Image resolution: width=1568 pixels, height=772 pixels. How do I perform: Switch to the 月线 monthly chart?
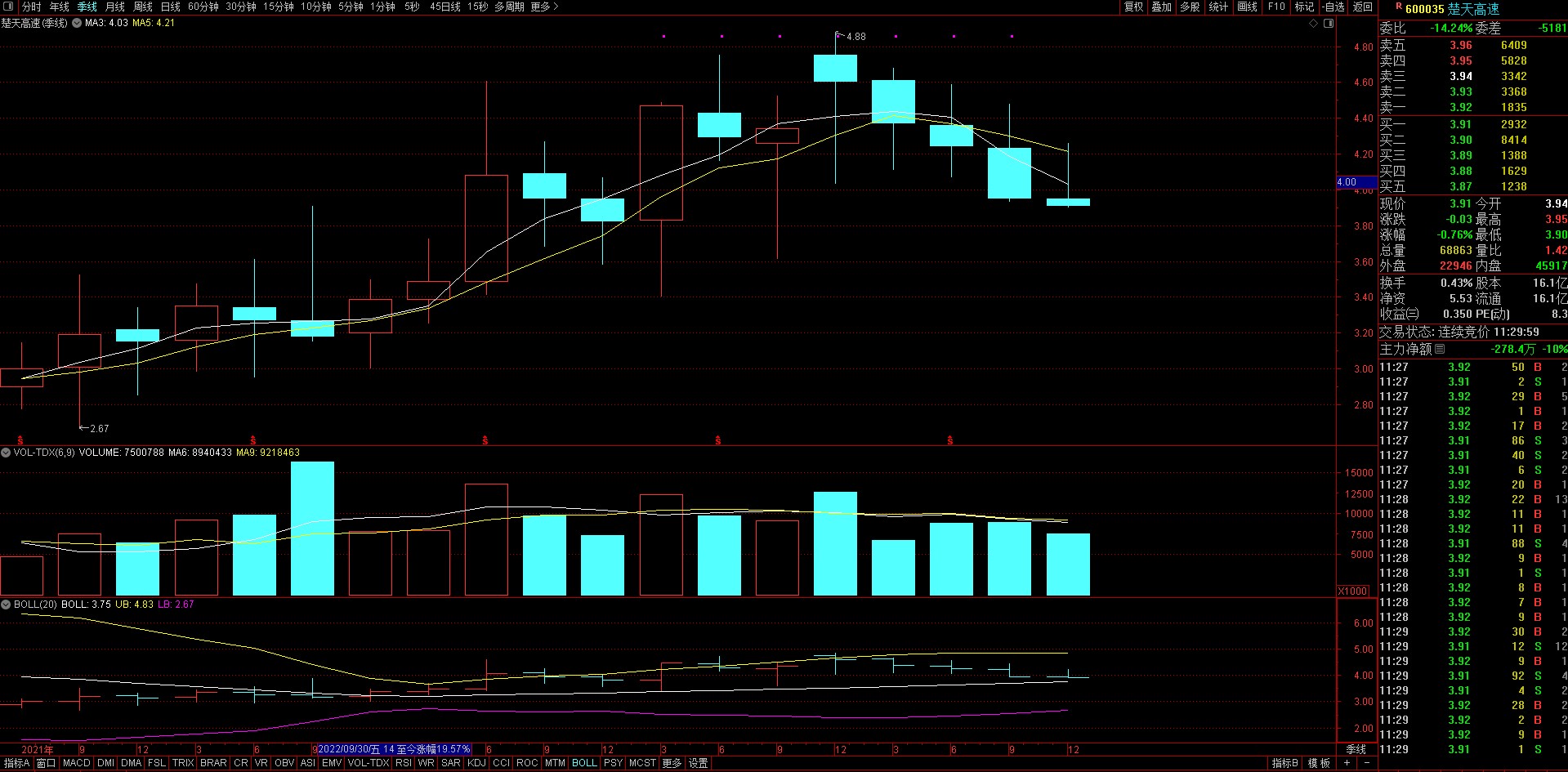(114, 7)
